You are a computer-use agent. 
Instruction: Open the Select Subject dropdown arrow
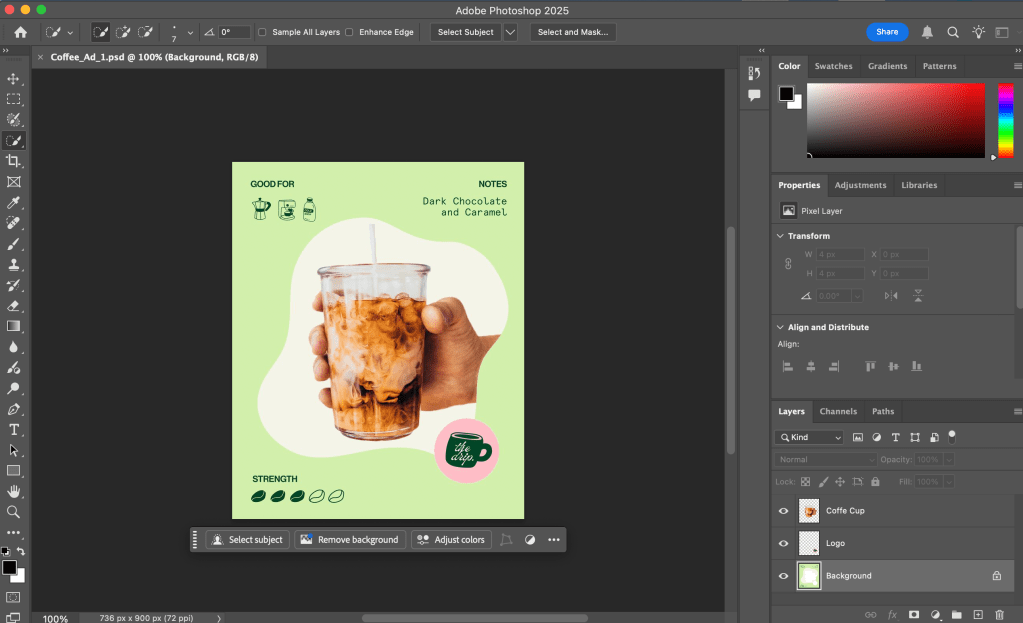tap(510, 32)
